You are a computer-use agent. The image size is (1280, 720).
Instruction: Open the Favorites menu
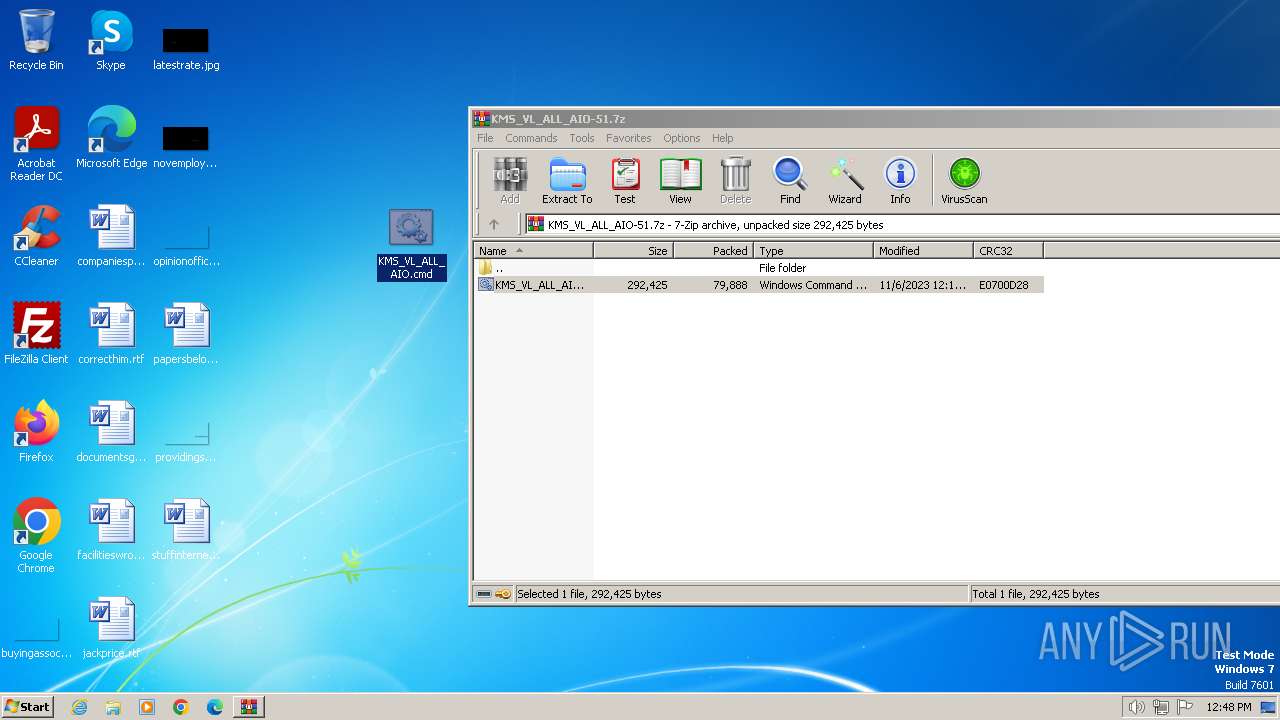pyautogui.click(x=628, y=138)
